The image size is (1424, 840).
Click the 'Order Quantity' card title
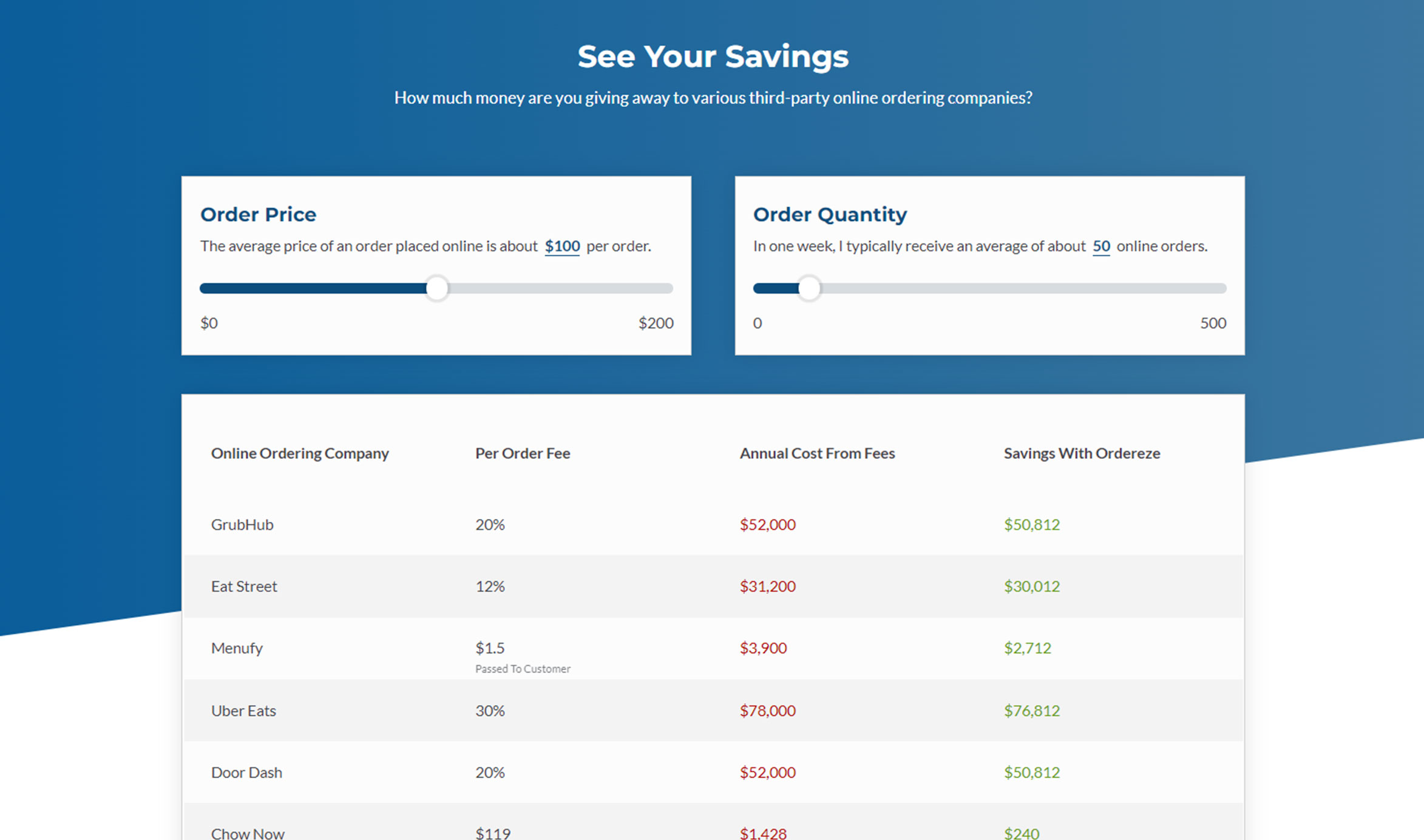coord(830,214)
